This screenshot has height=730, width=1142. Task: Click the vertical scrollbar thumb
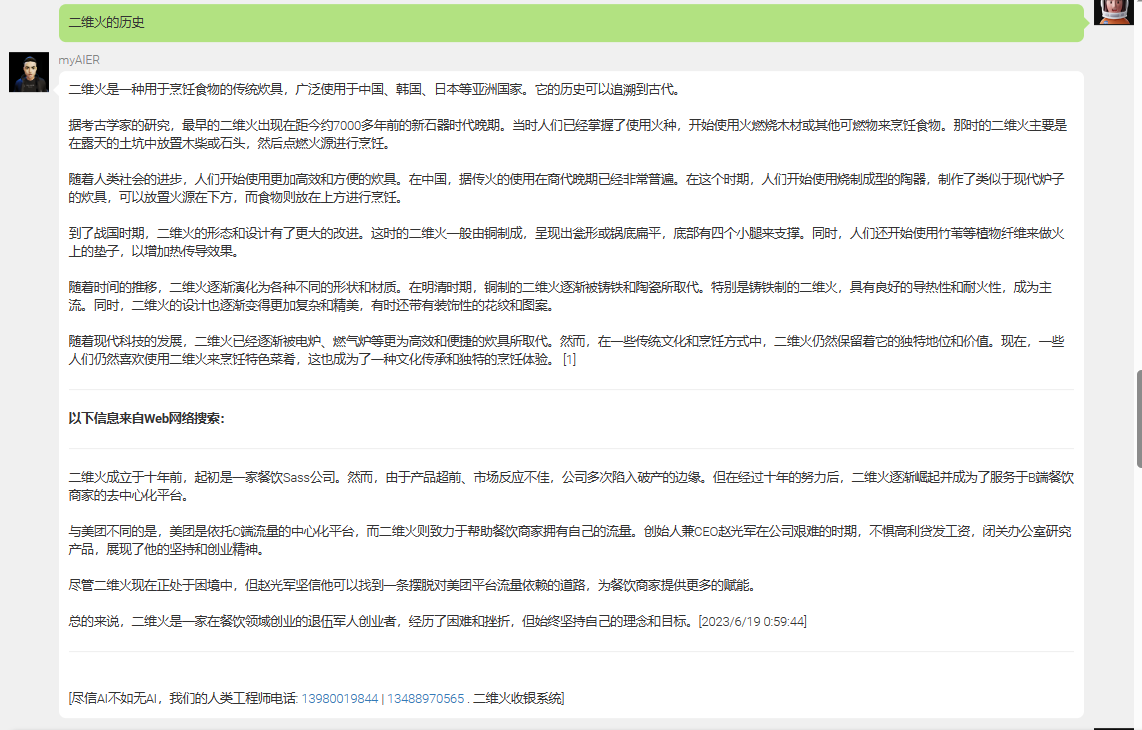coord(1138,419)
